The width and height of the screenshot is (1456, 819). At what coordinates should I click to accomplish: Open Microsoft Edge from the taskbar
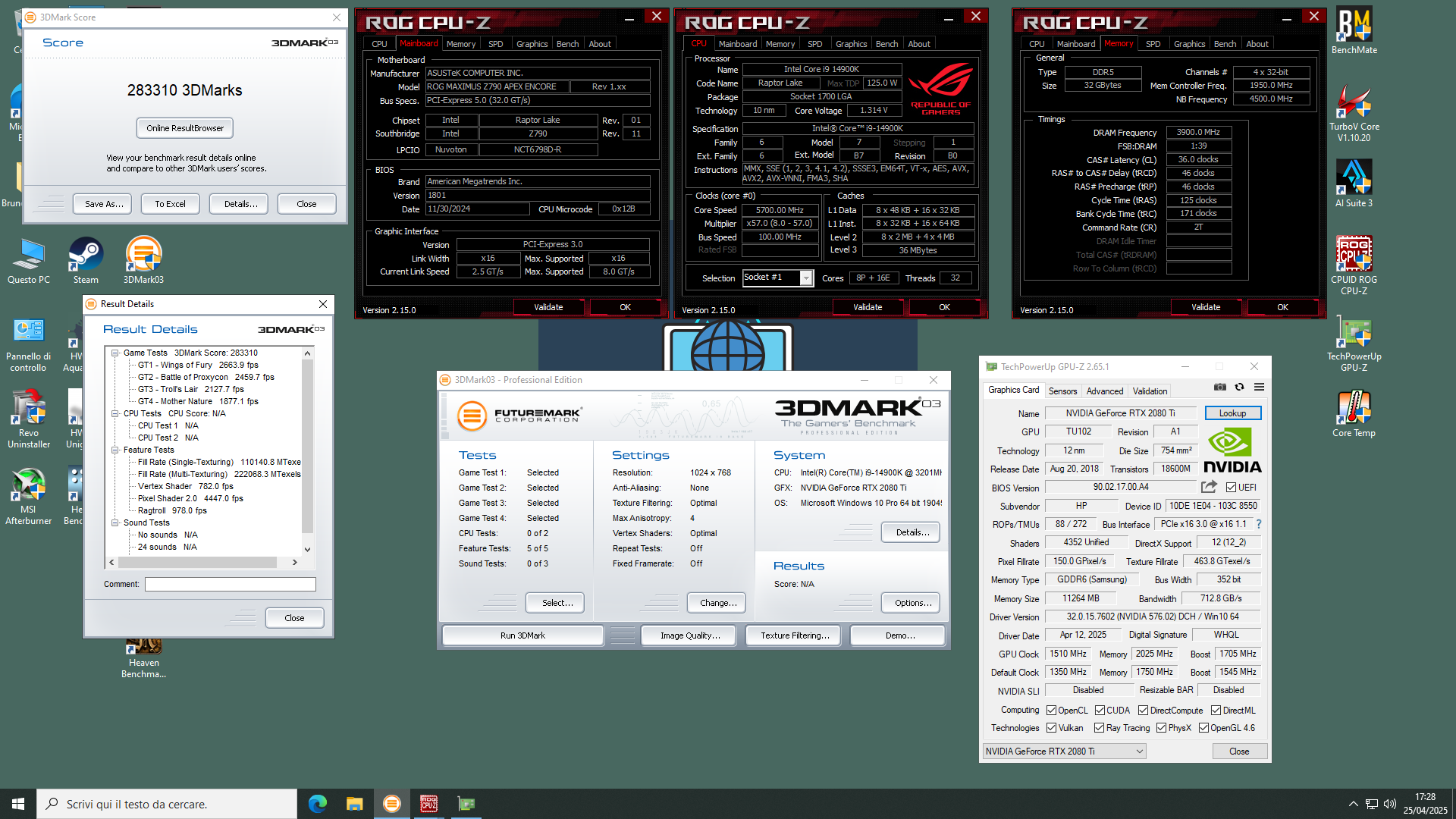317,804
